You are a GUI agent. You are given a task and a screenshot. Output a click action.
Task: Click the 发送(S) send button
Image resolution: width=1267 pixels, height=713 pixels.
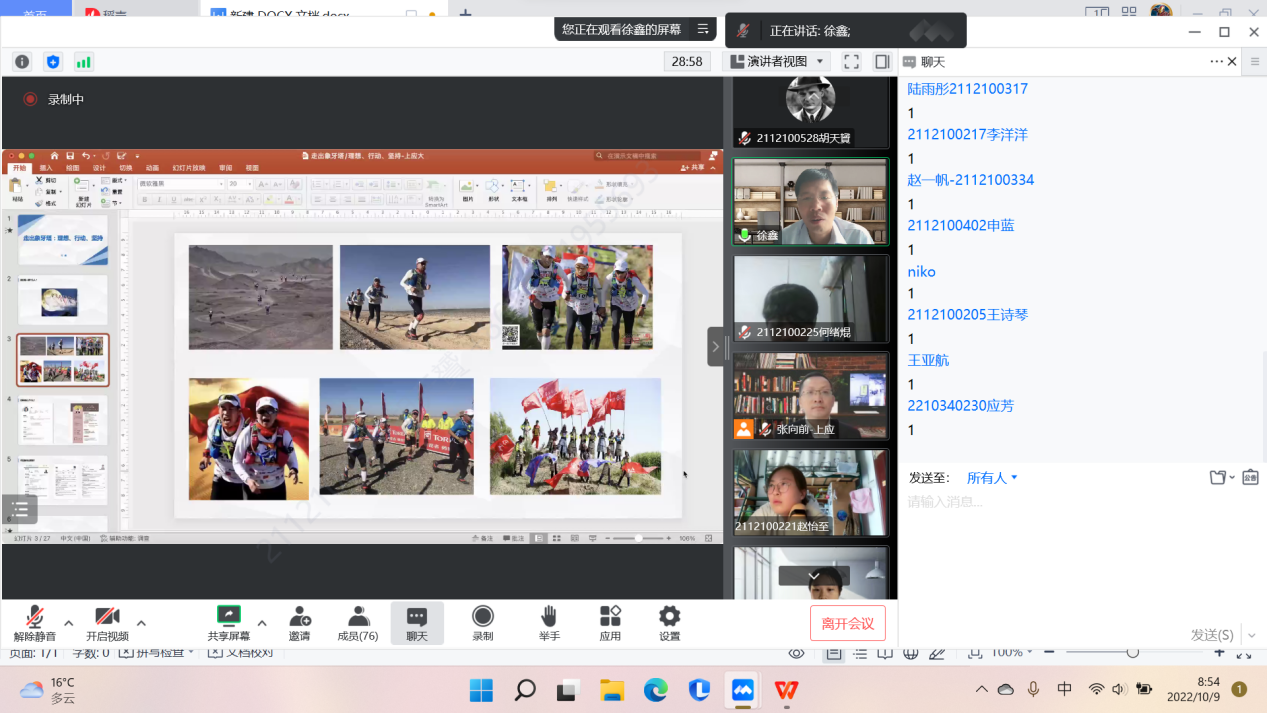[1211, 635]
